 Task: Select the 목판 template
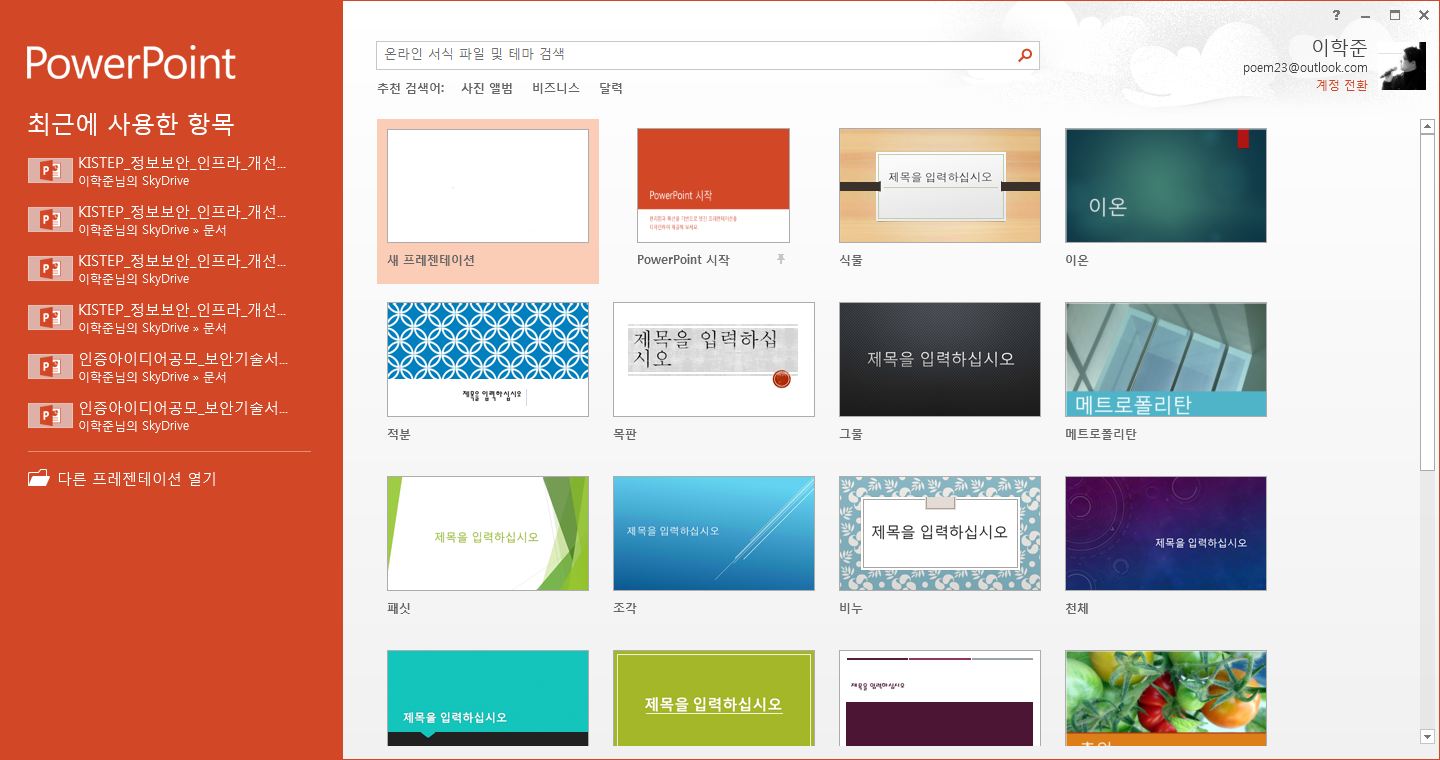pos(714,359)
